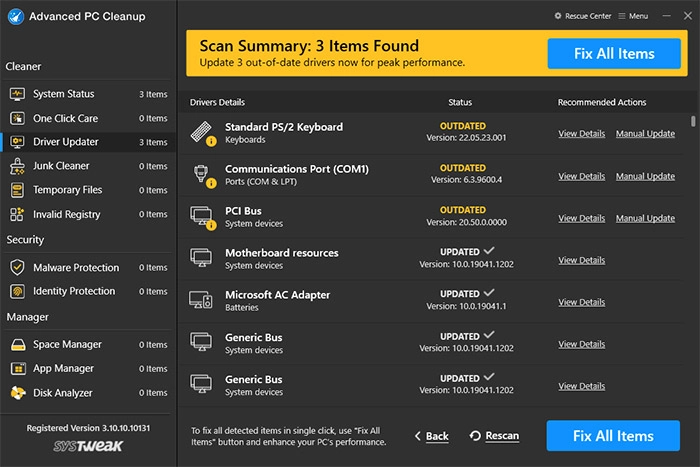700x467 pixels.
Task: View Details for Standard PS/2 Keyboard
Action: pos(582,133)
